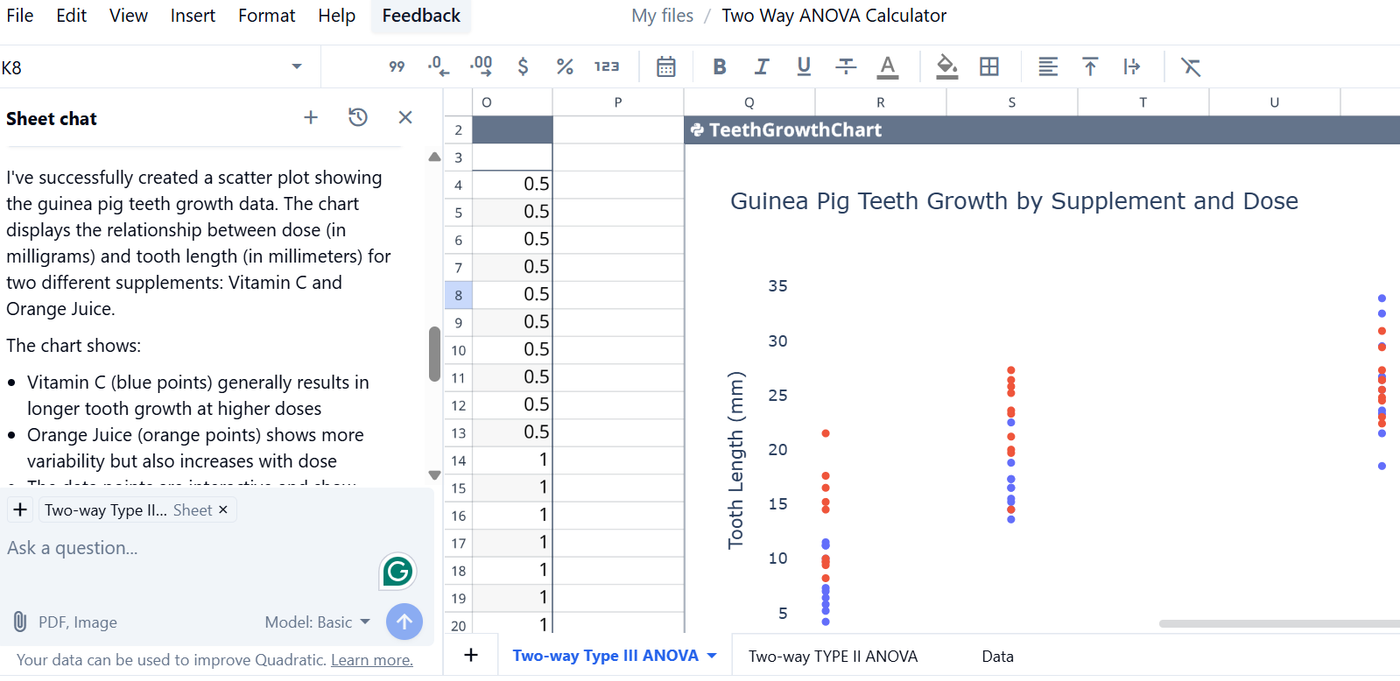Click cell O4 containing 0.5
Viewport: 1400px width, 681px height.
pos(512,185)
